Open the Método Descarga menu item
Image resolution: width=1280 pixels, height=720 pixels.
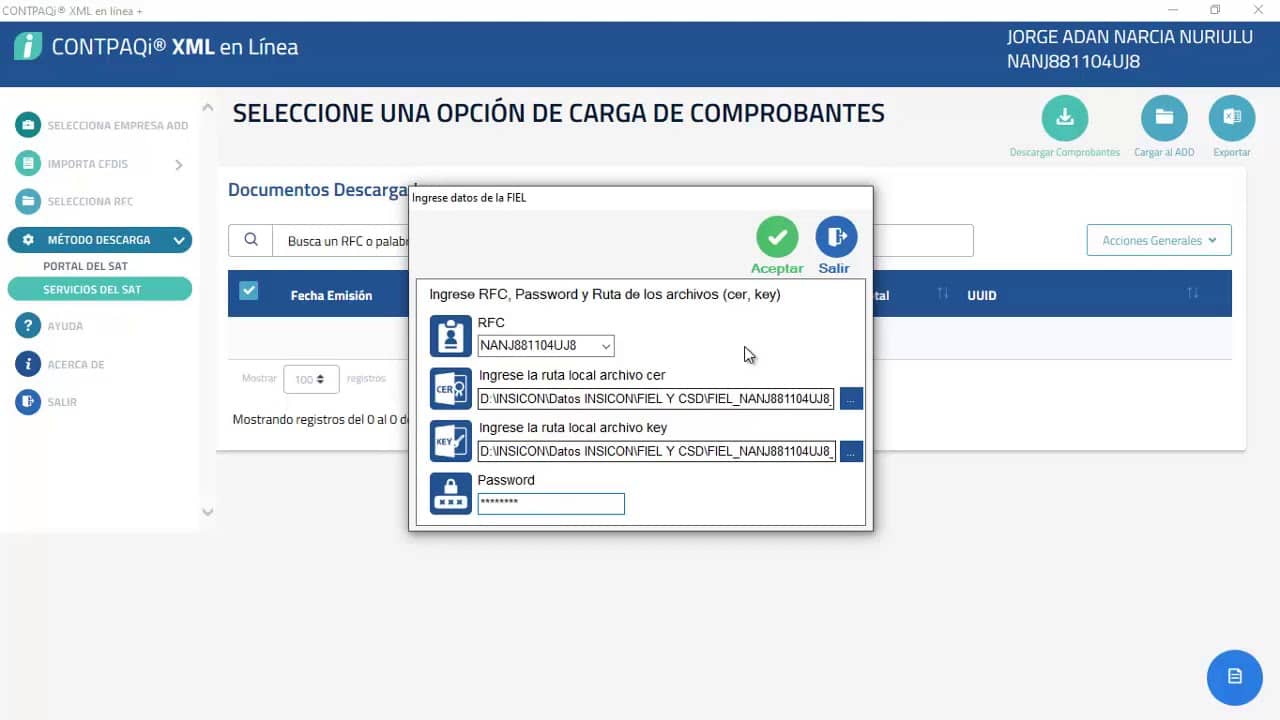coord(99,240)
